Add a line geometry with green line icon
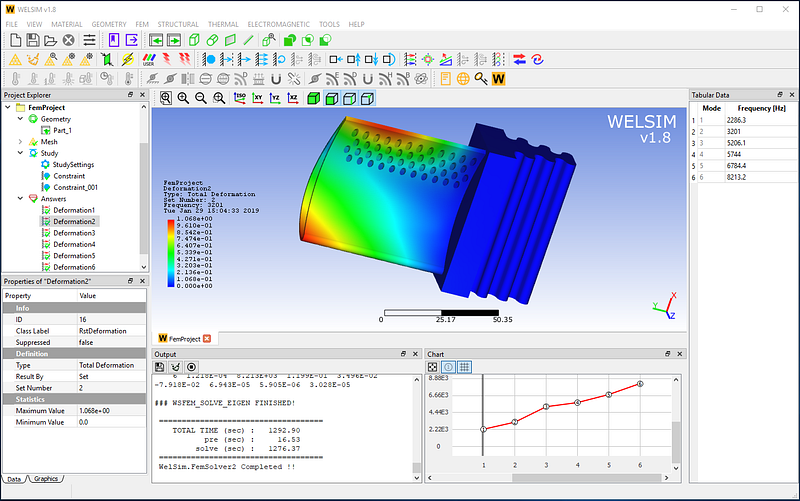800x501 pixels. coord(248,40)
